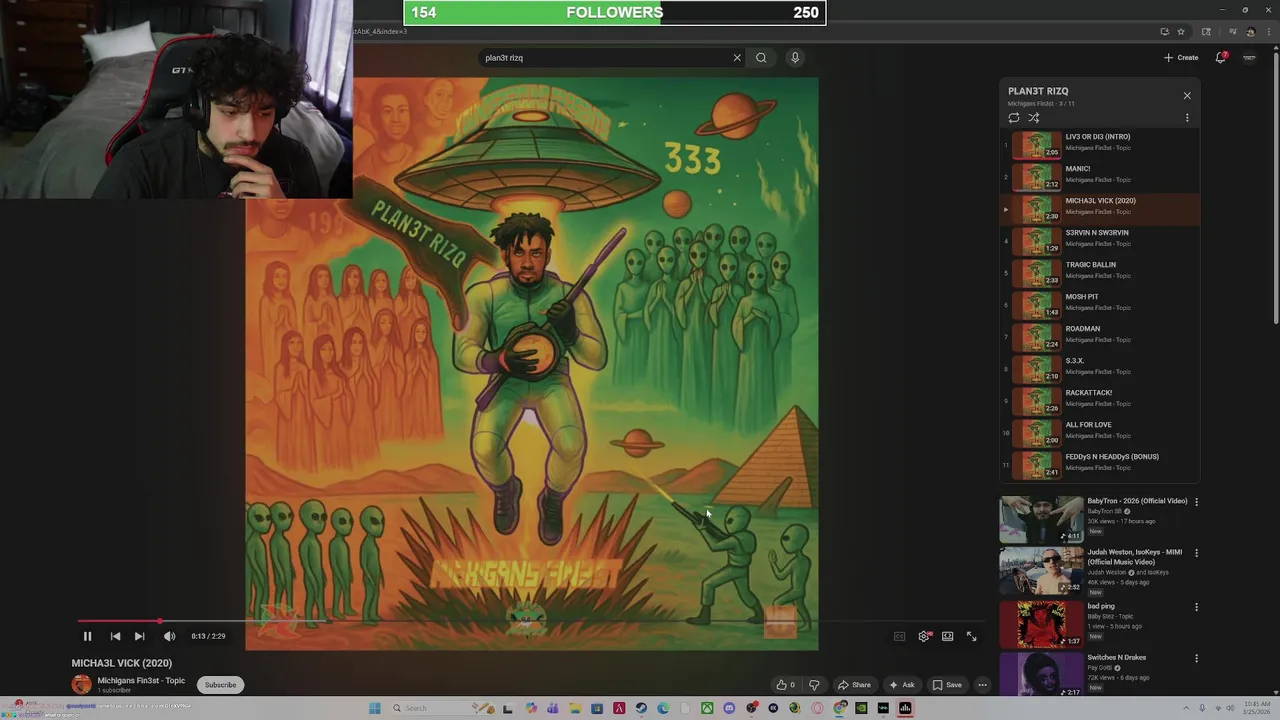
Task: Open the Judah Weston MIMI video thumbnail
Action: point(1041,572)
